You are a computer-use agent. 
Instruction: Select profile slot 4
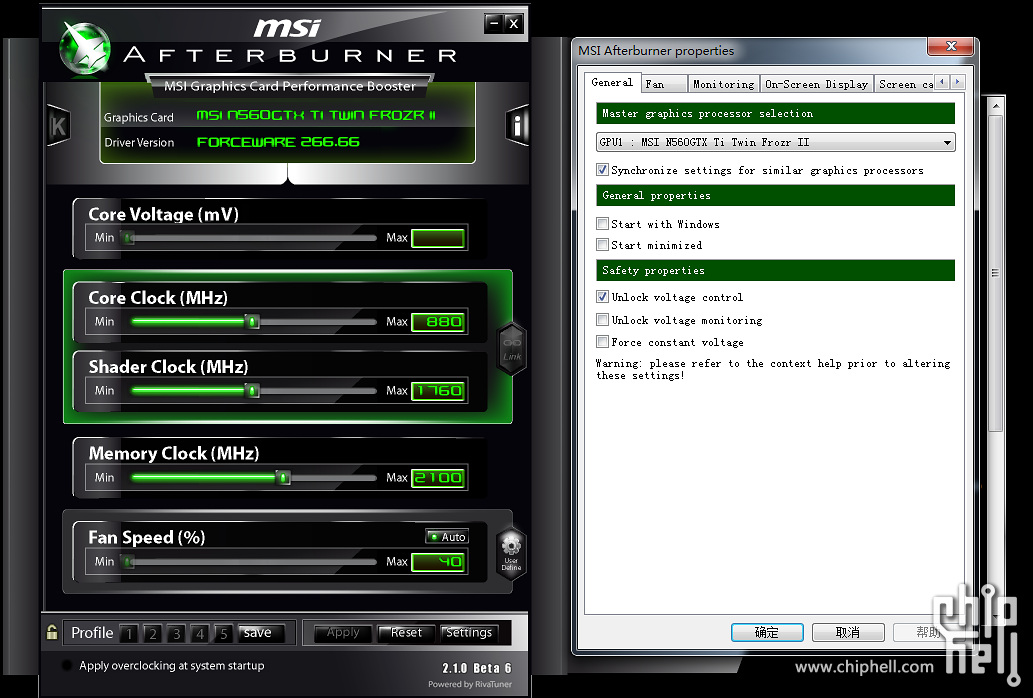(x=200, y=633)
